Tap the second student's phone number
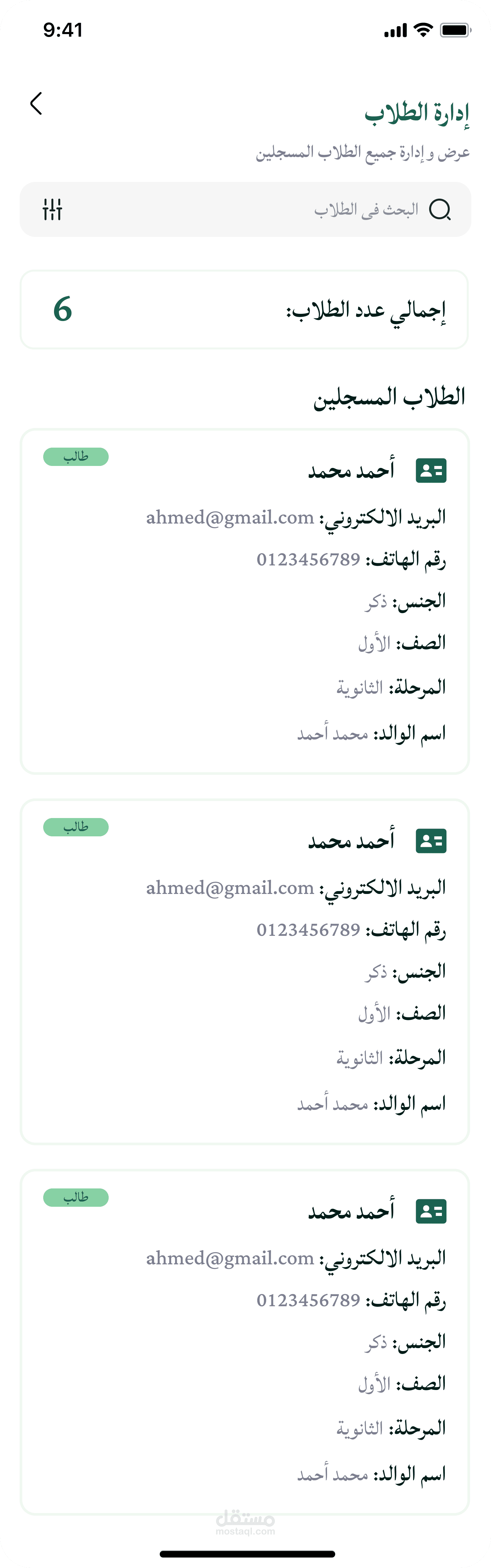The height and width of the screenshot is (1568, 491). coord(308,930)
